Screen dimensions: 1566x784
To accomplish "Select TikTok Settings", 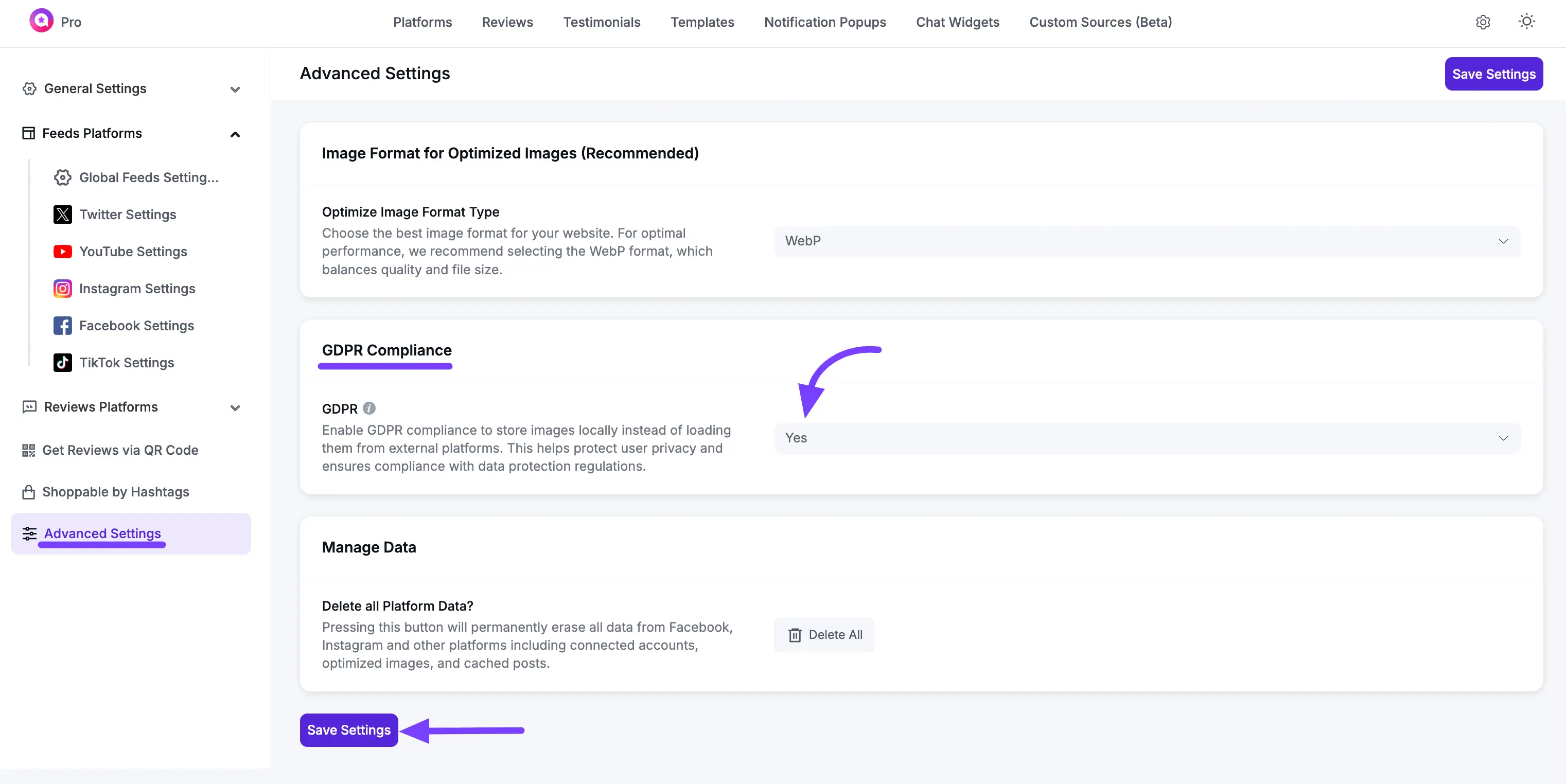I will [x=128, y=363].
